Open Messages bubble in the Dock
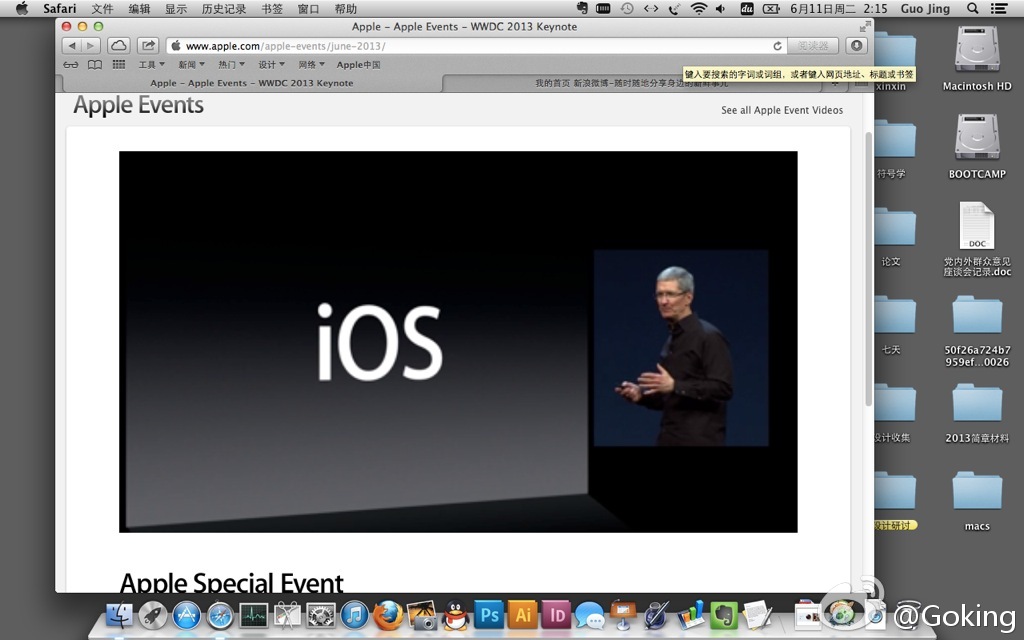This screenshot has width=1024, height=640. [x=590, y=616]
